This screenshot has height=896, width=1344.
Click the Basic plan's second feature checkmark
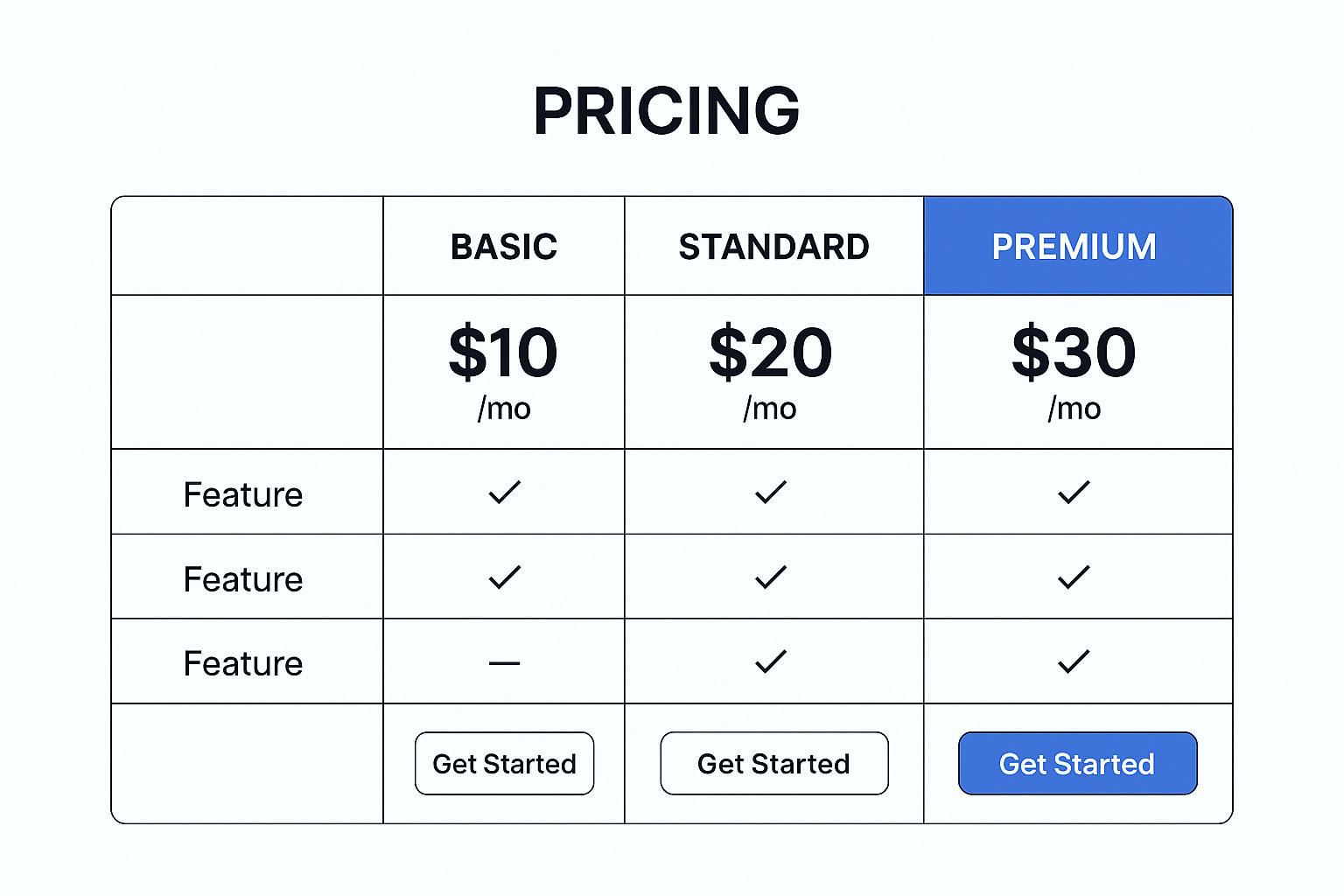pos(505,577)
